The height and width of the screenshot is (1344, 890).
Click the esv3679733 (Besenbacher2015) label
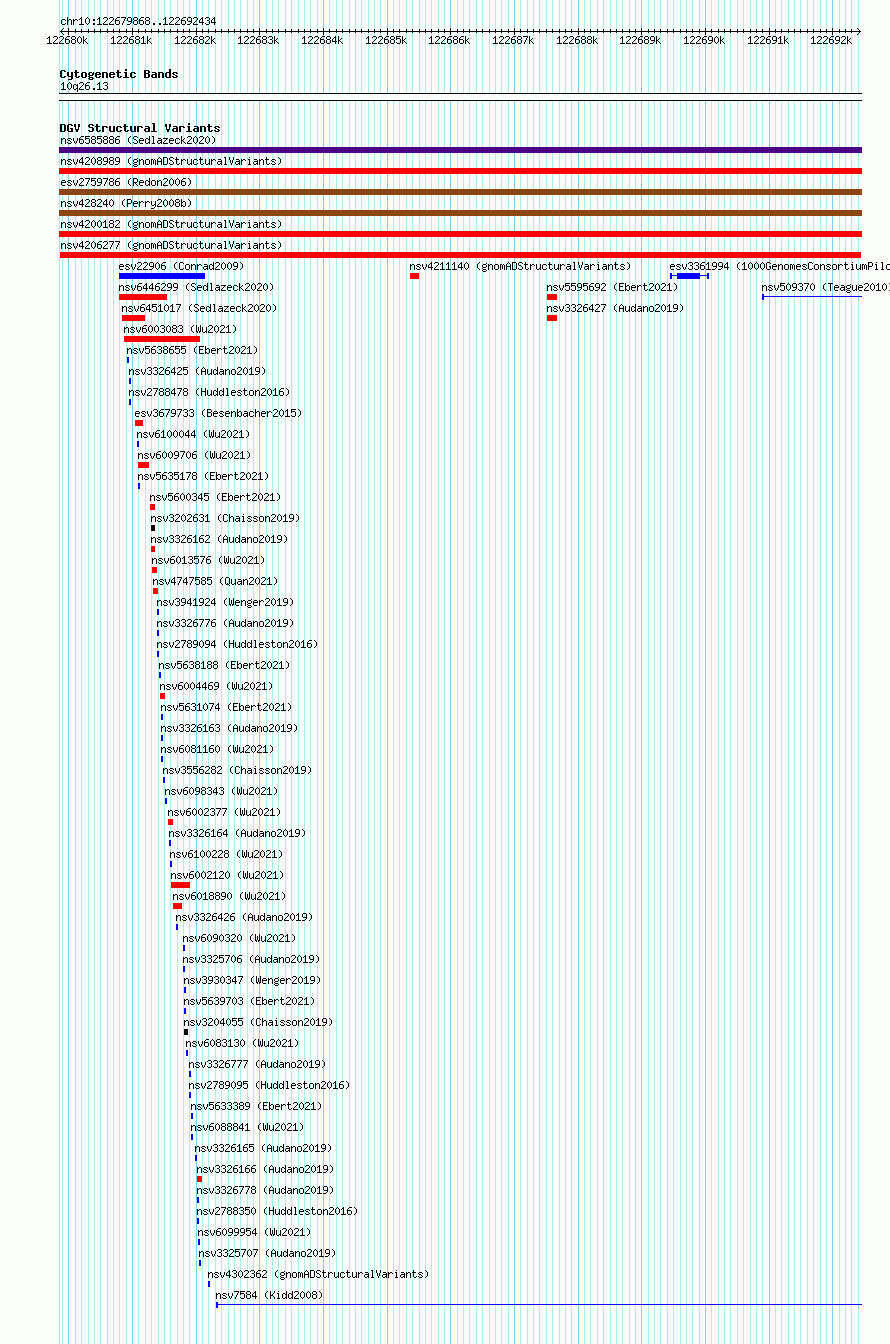(218, 413)
